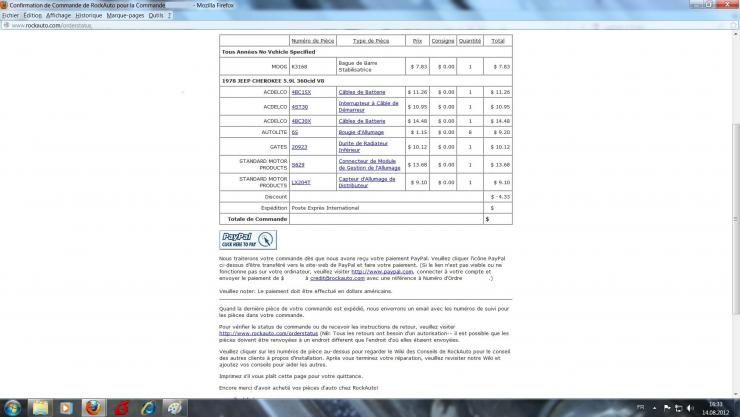This screenshot has height=417, width=740.
Task: Open the Edition menu
Action: point(33,16)
